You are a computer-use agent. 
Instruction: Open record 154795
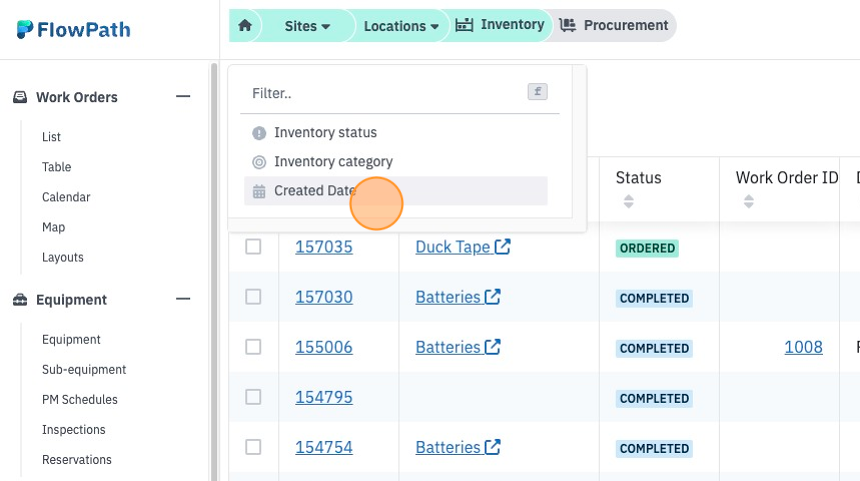click(324, 397)
